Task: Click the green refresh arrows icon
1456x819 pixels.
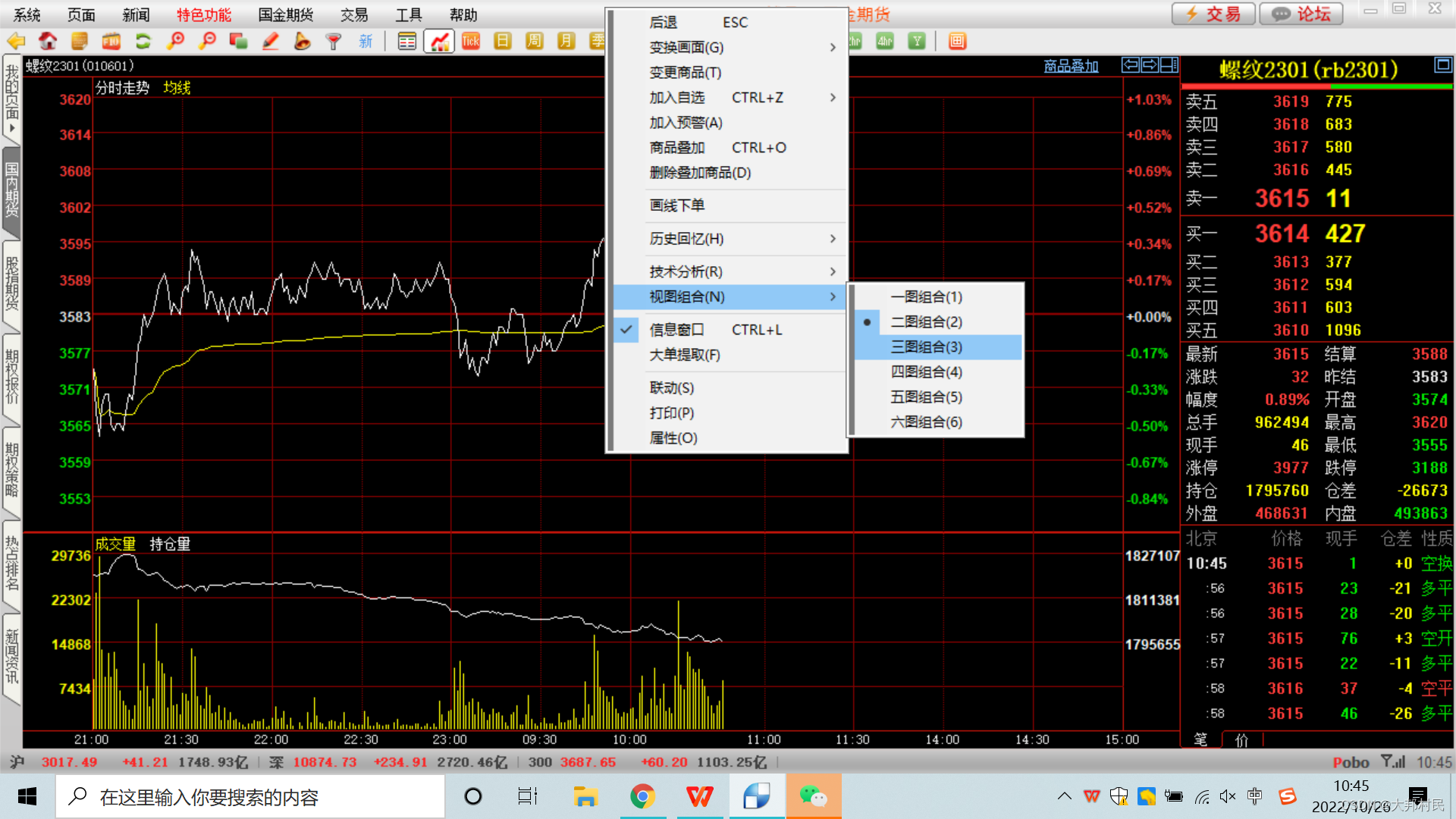Action: (143, 42)
